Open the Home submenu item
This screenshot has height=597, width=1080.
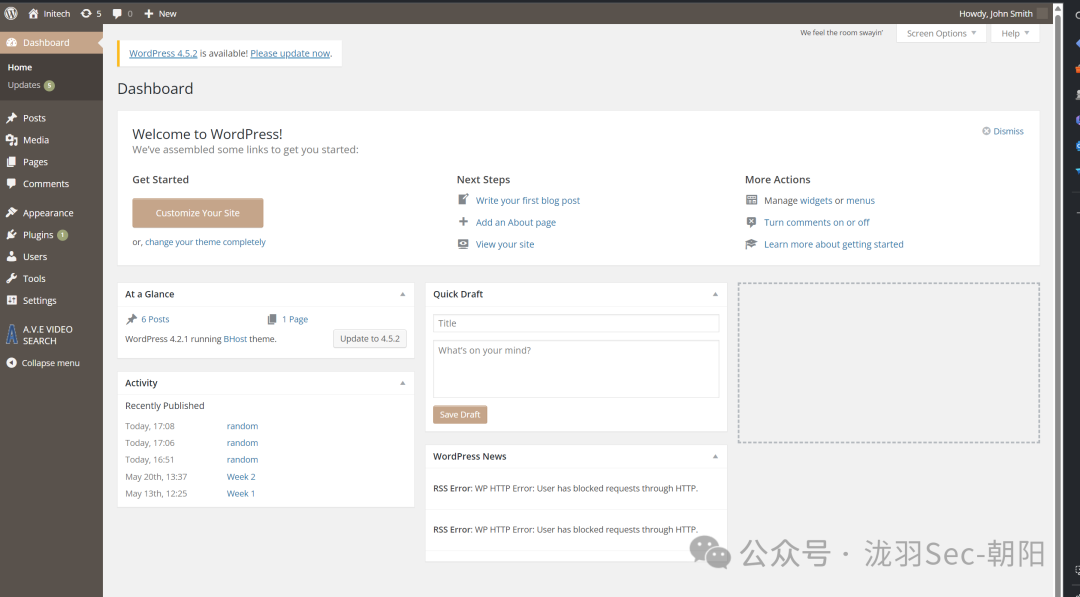20,67
